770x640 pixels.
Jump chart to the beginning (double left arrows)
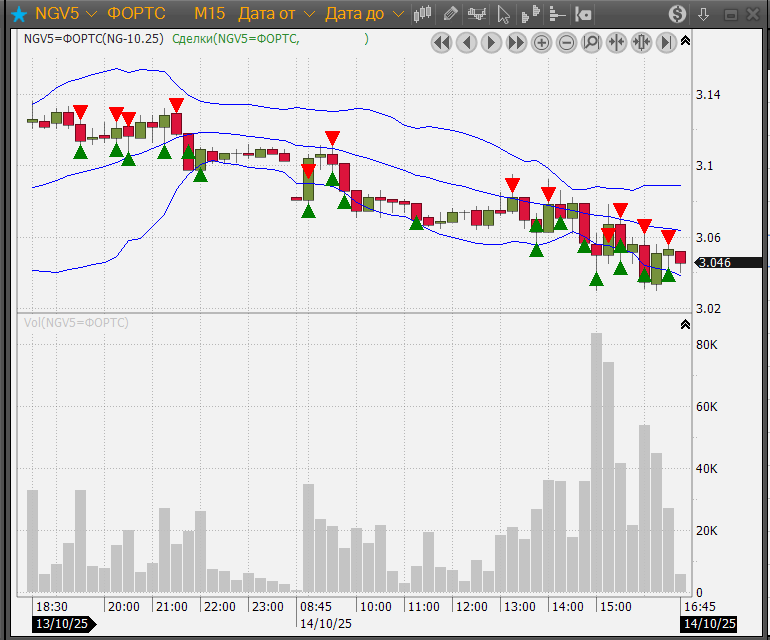441,43
